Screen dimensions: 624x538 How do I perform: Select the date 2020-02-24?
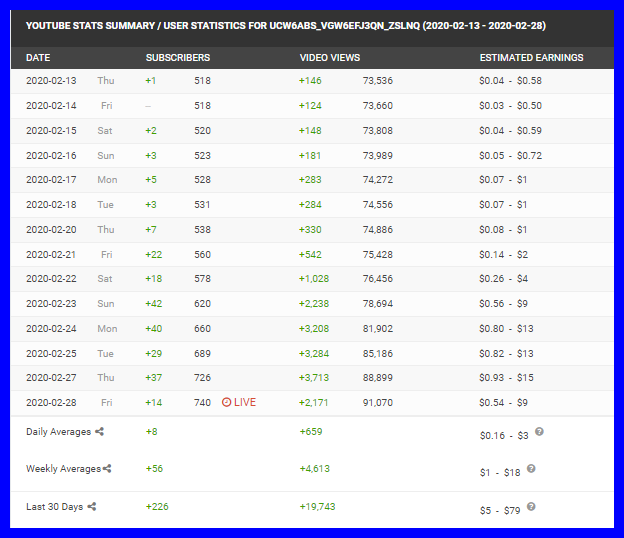tap(51, 329)
